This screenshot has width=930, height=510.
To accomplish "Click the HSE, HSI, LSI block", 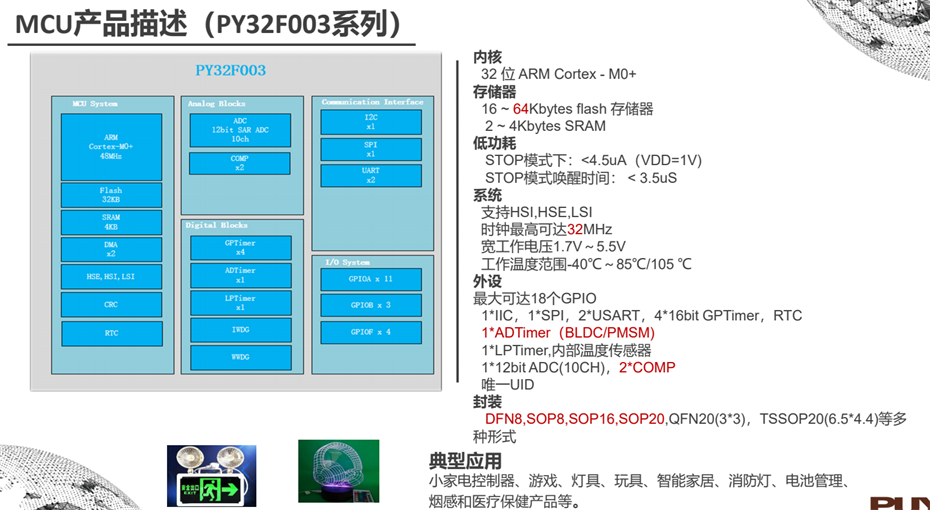I will click(111, 276).
